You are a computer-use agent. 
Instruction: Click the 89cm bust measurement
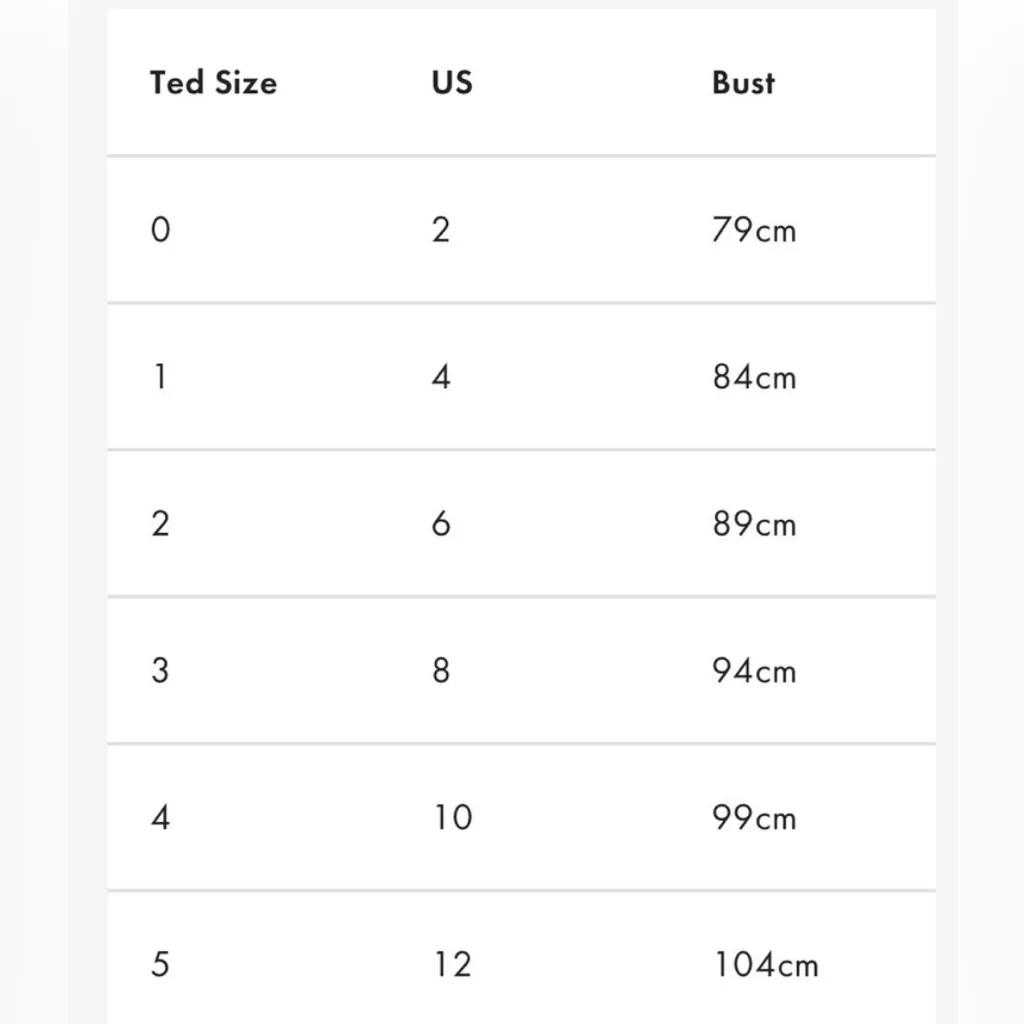(x=754, y=524)
